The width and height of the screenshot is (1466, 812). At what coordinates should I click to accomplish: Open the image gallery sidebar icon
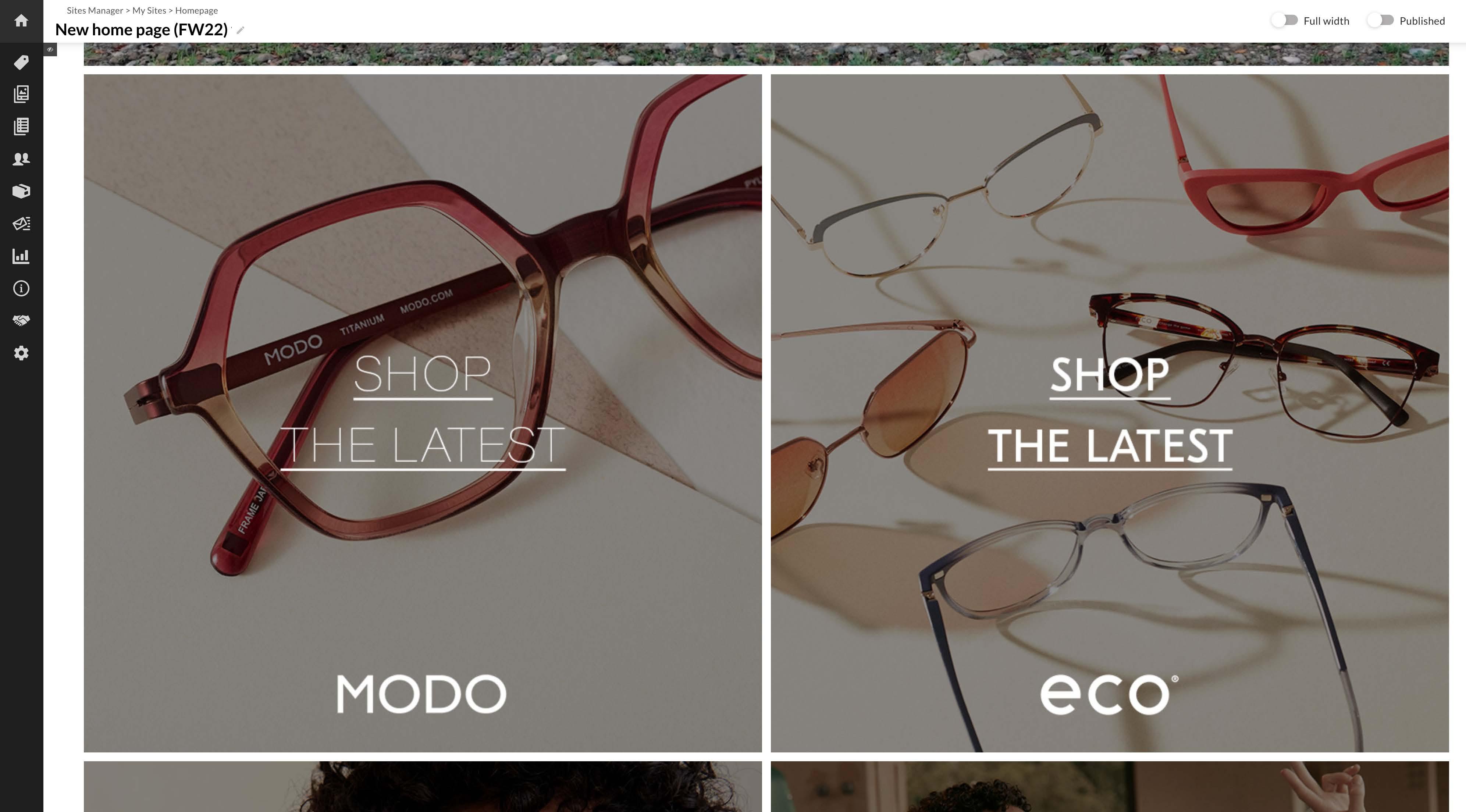point(21,94)
